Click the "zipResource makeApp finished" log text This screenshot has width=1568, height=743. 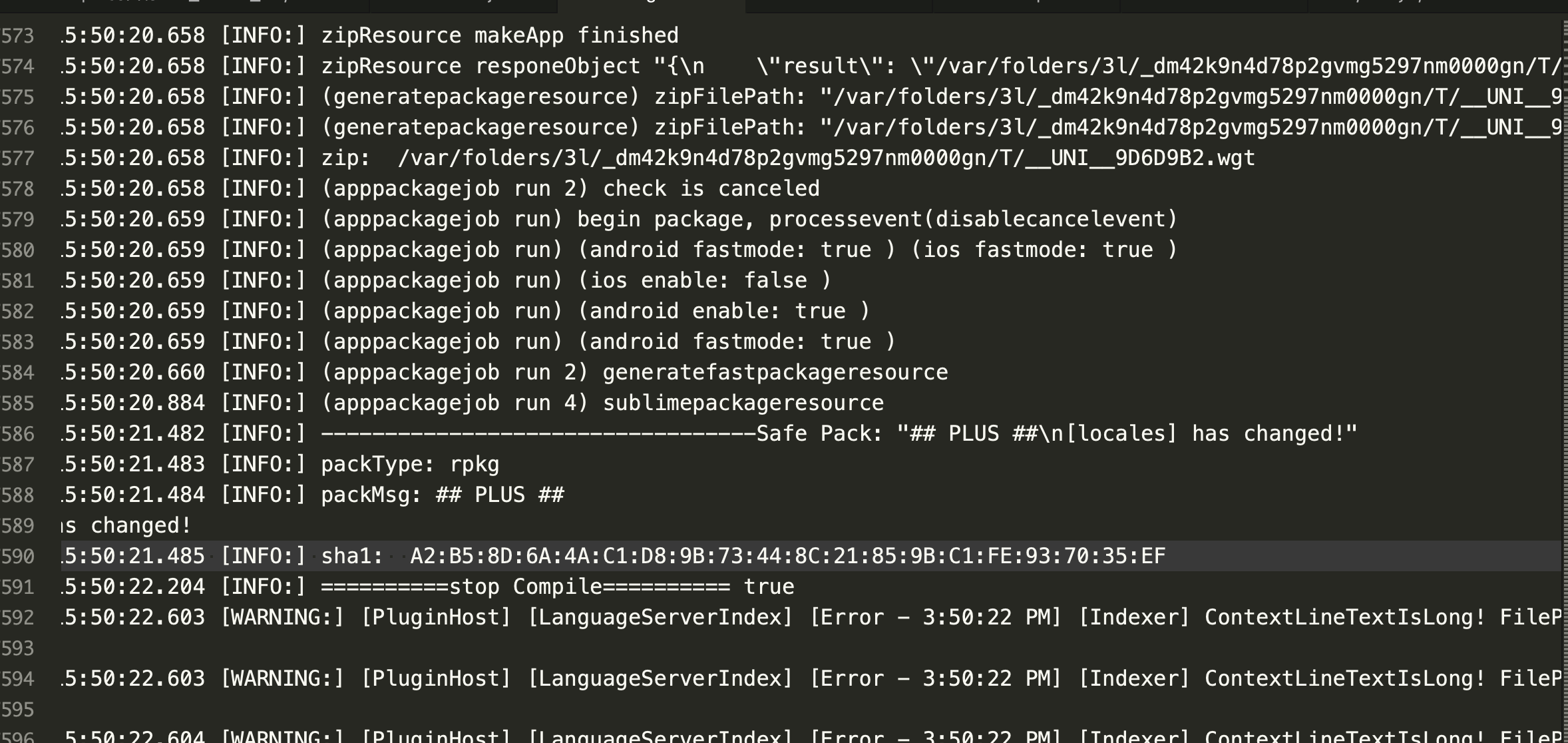pyautogui.click(x=500, y=35)
